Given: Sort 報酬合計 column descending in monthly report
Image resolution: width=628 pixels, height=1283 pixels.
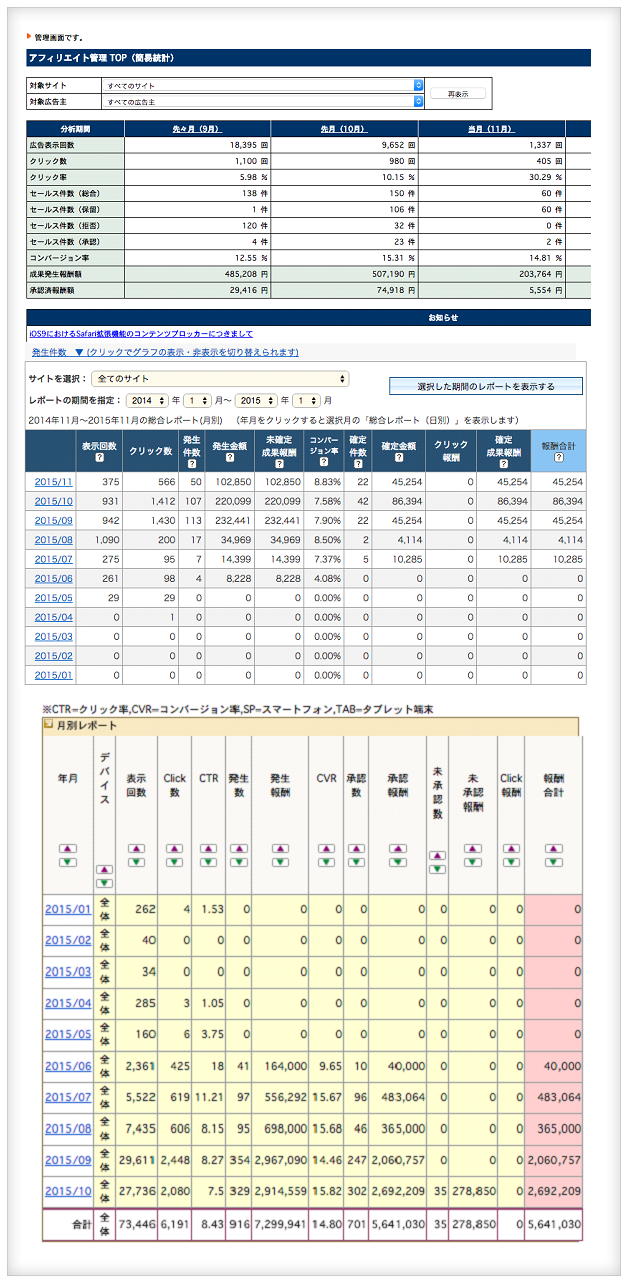Looking at the screenshot, I should [553, 861].
